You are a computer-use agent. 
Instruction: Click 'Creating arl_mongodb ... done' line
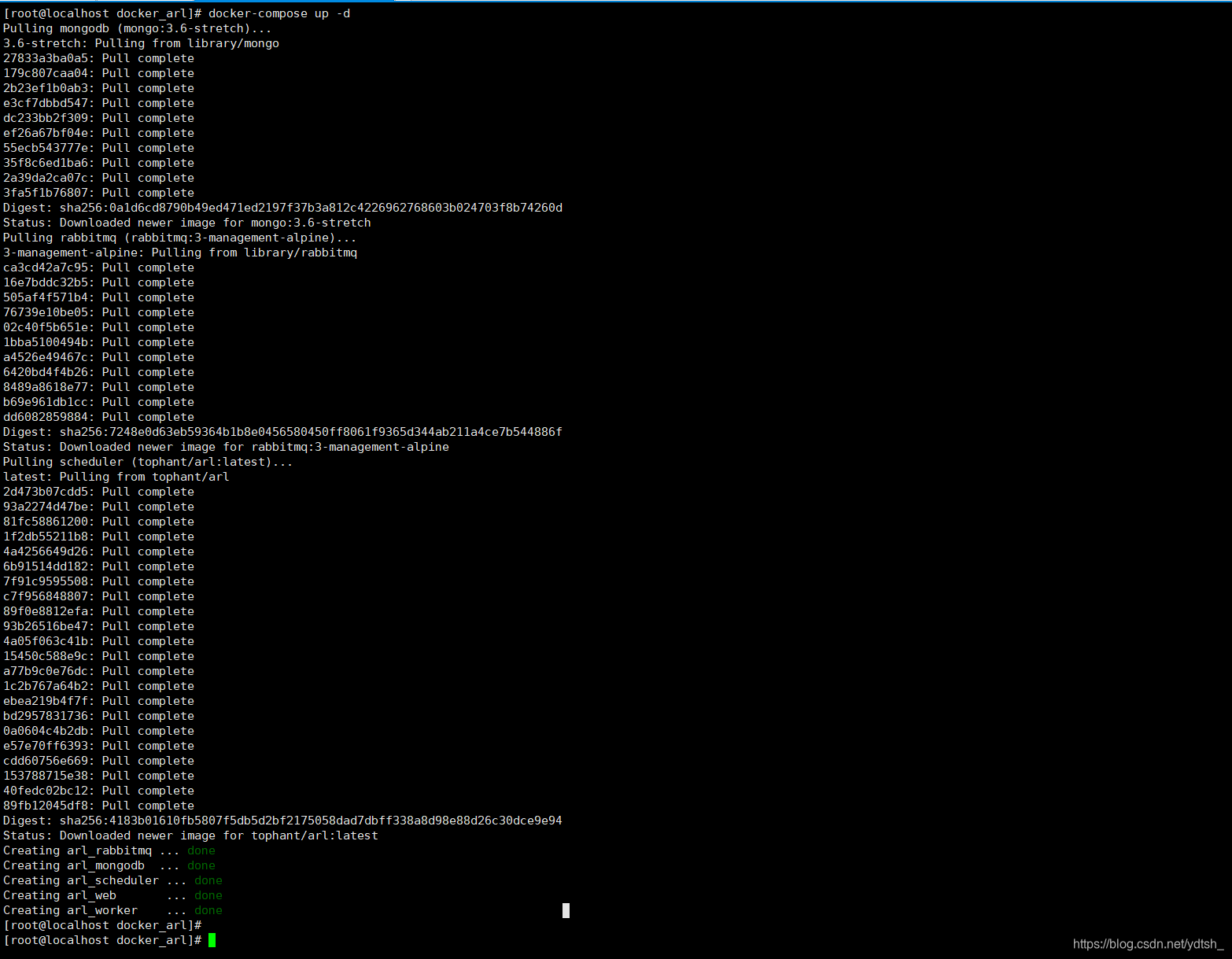(109, 865)
